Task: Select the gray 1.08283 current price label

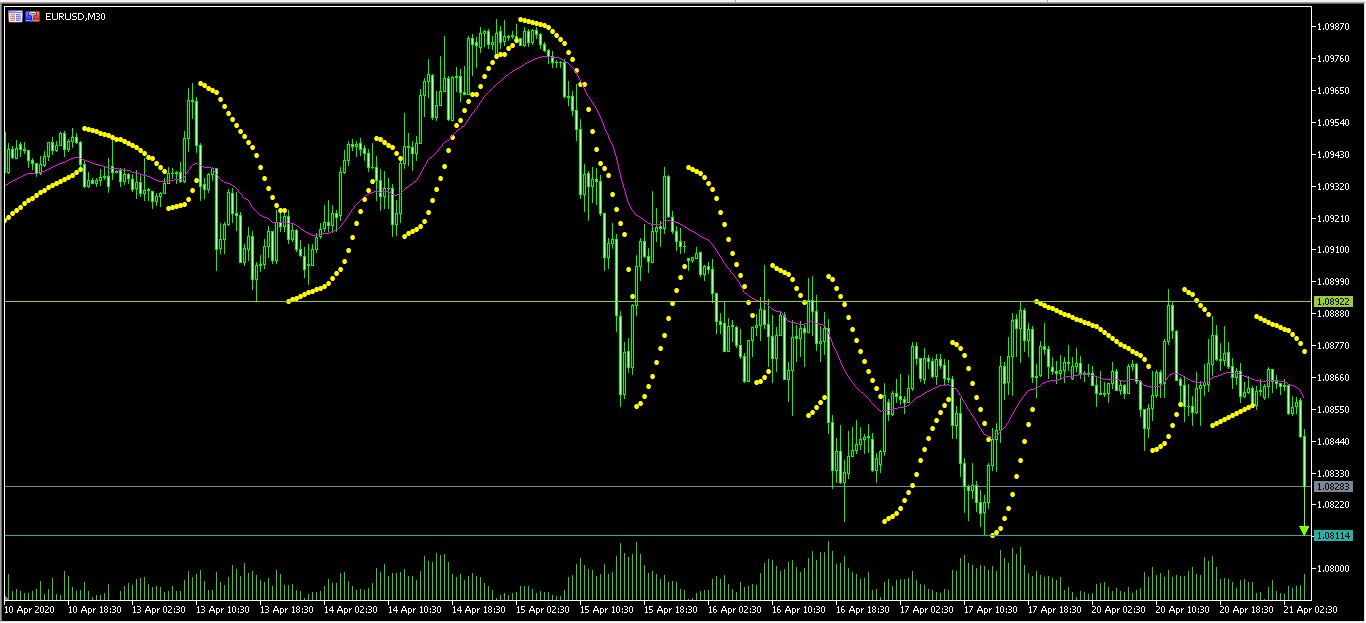Action: click(1334, 486)
